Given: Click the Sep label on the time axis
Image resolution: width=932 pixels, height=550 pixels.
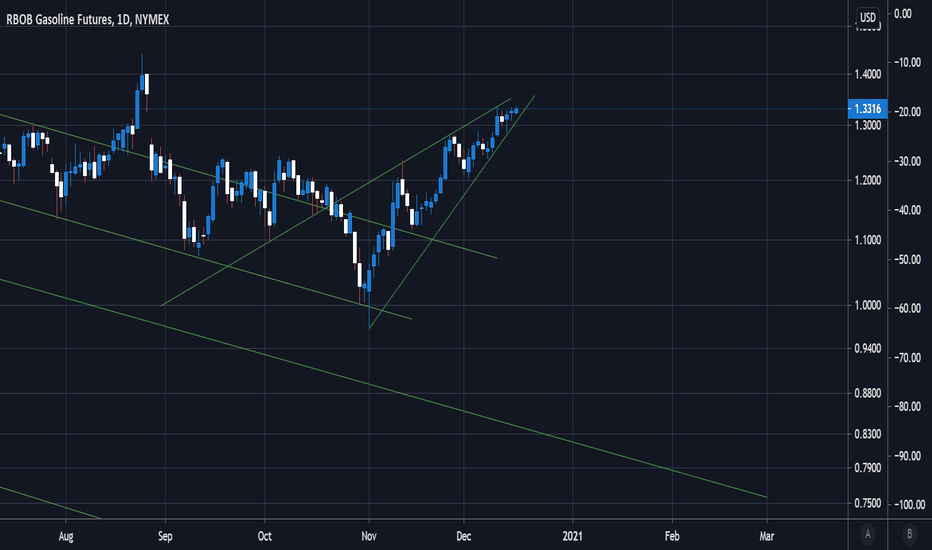Looking at the screenshot, I should pos(165,536).
